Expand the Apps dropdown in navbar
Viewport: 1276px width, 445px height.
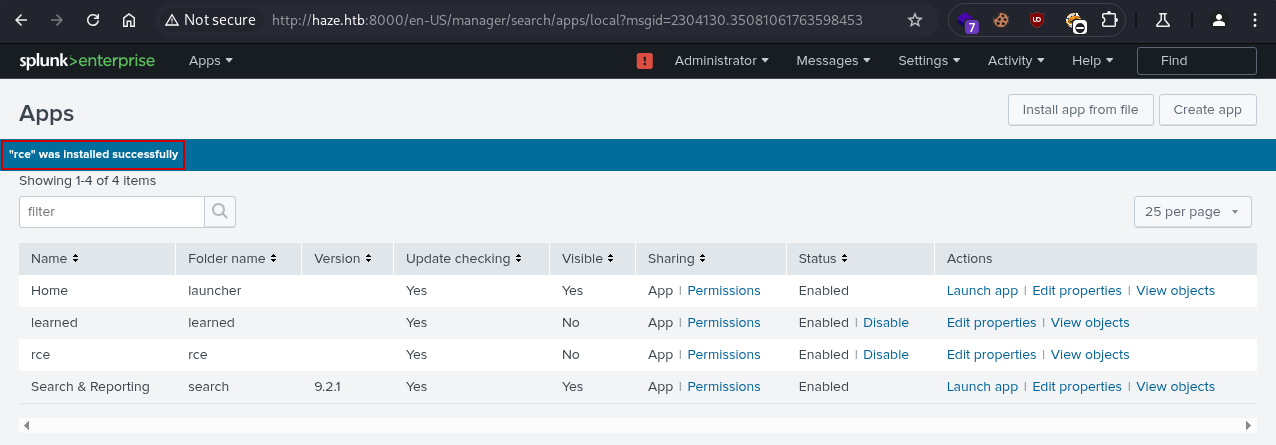[210, 61]
